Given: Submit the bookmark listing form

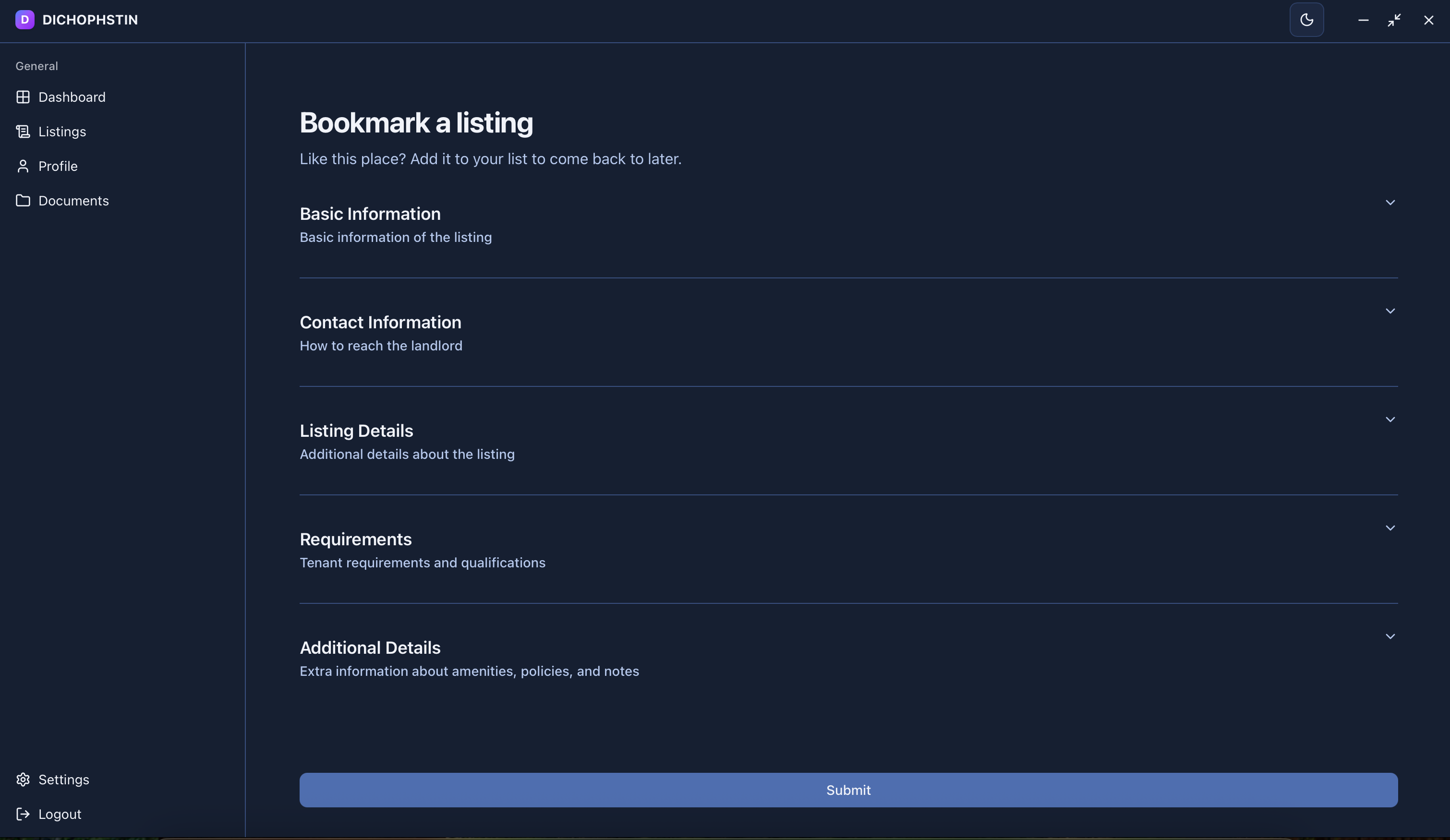Looking at the screenshot, I should 848,790.
